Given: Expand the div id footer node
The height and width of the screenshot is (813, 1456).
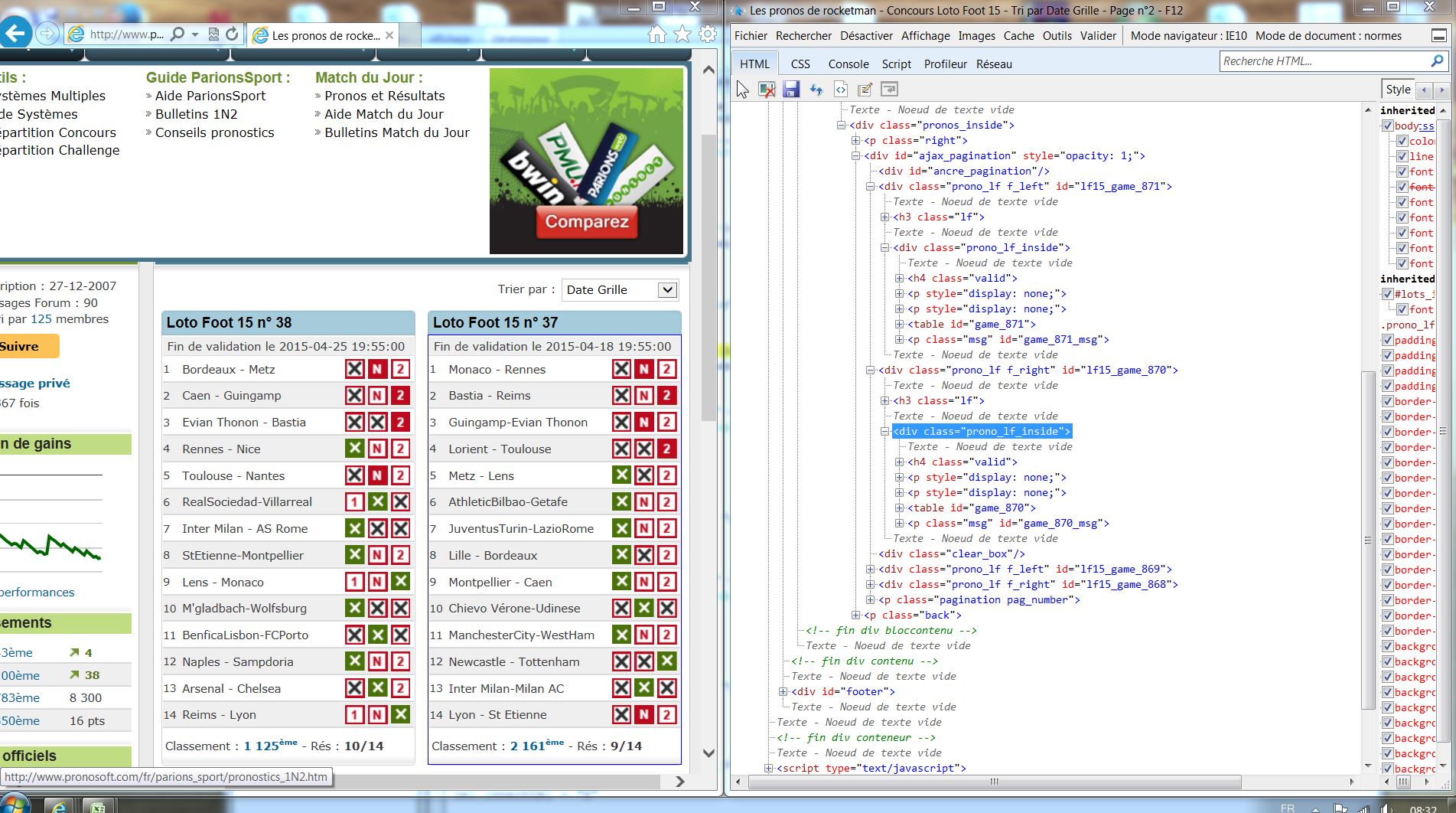Looking at the screenshot, I should (783, 692).
